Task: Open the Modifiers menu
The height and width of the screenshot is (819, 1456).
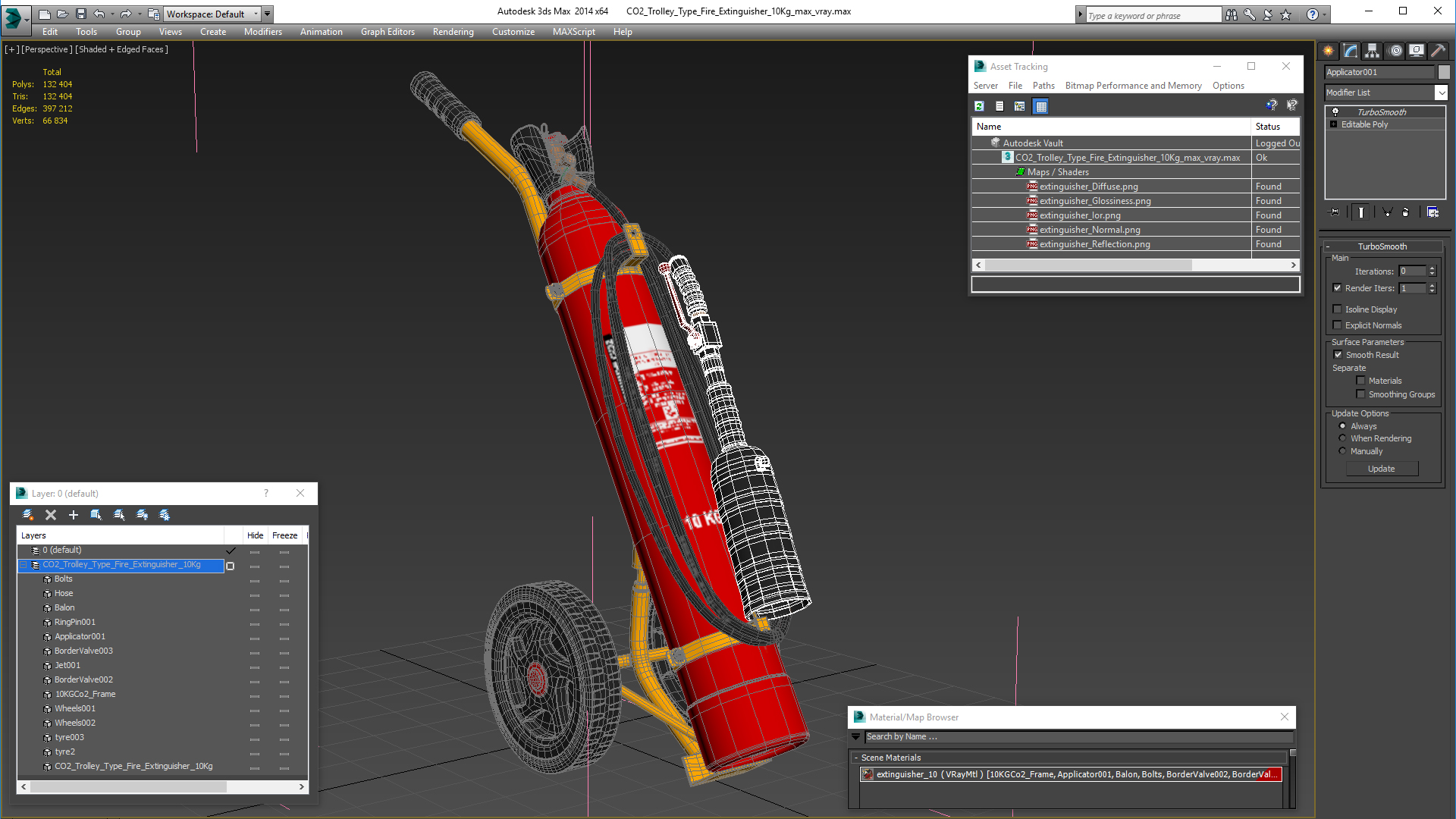Action: click(263, 32)
